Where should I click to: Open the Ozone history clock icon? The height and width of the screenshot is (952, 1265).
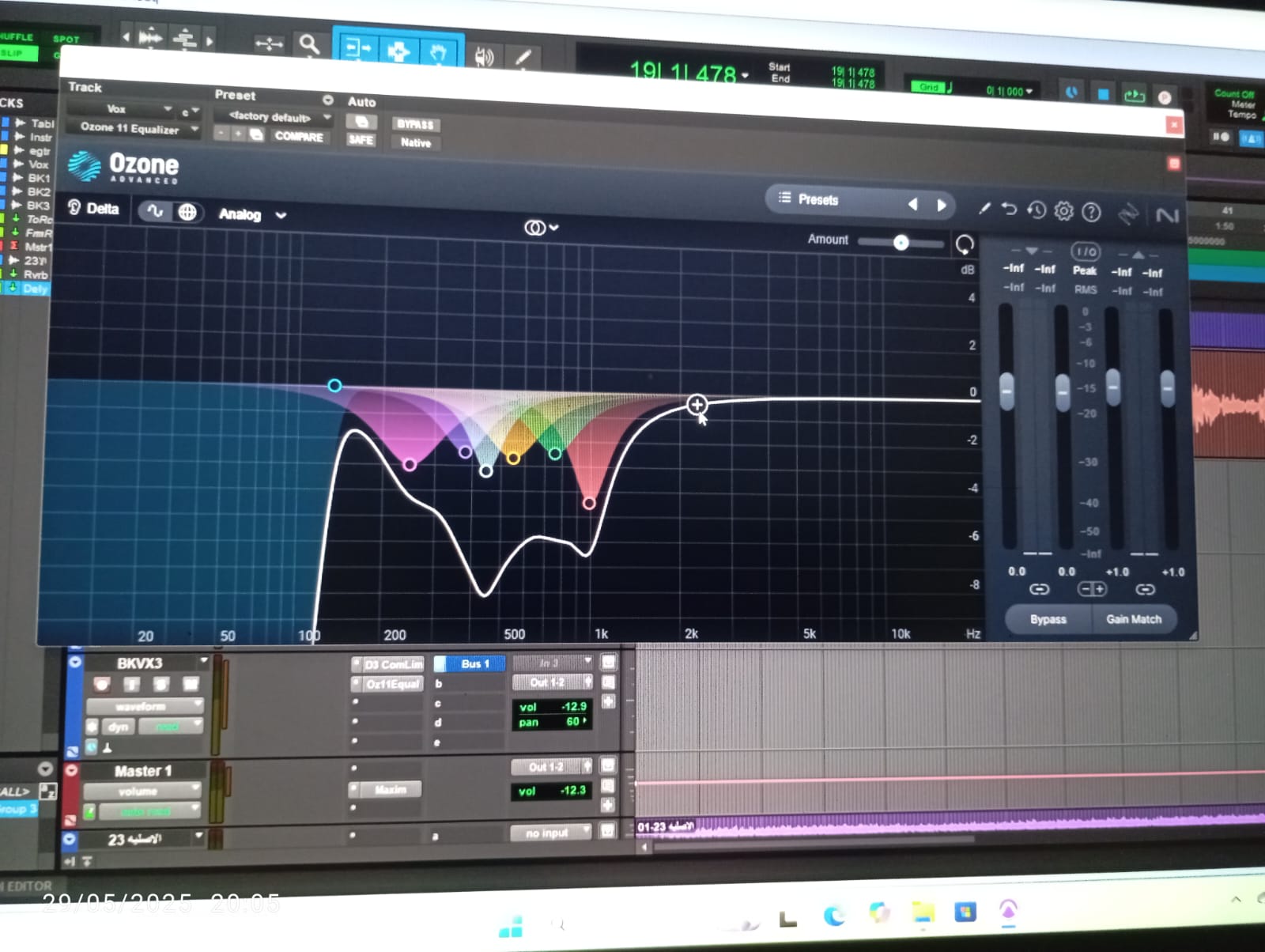point(1037,210)
